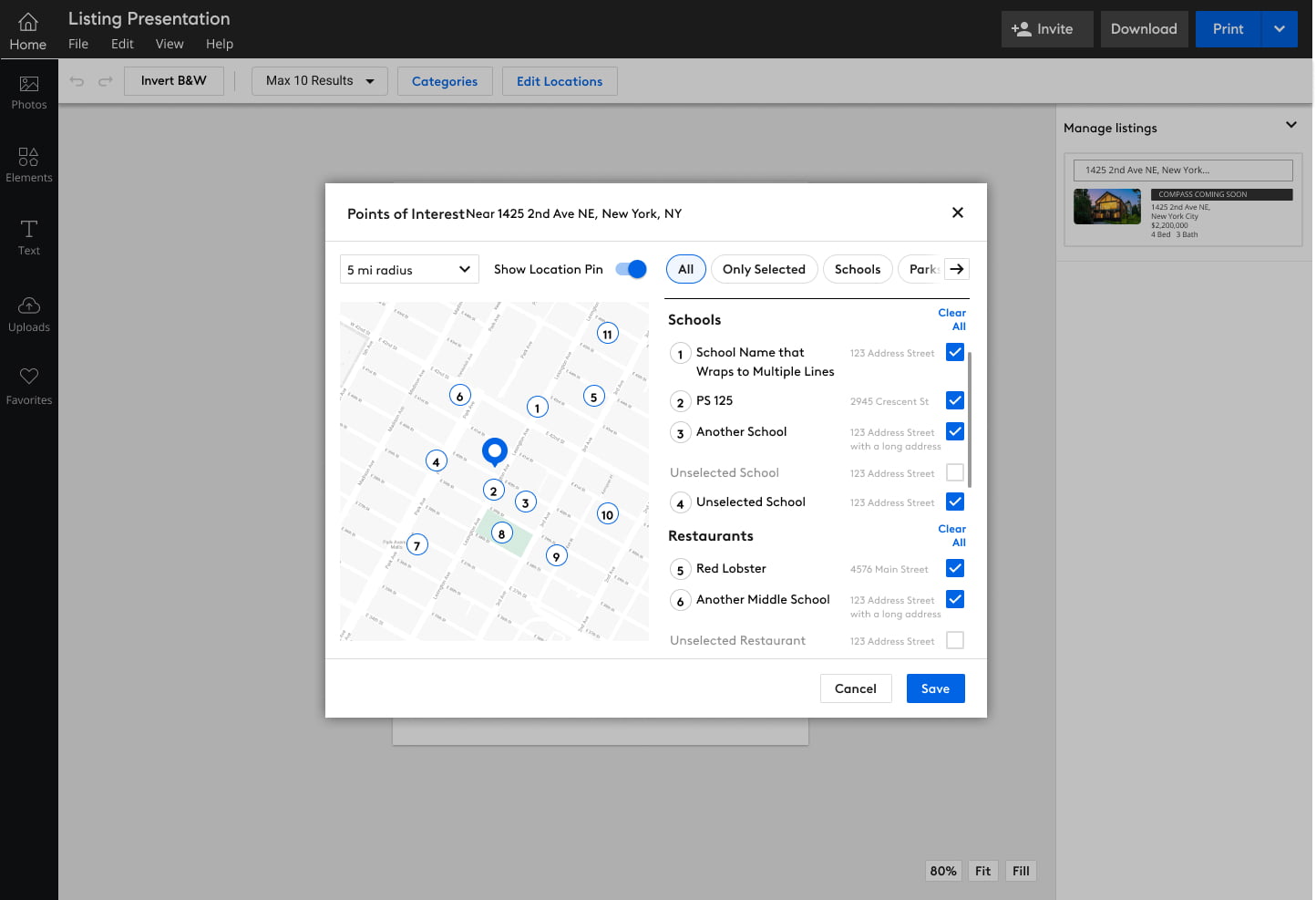Clear all selected Restaurants

[x=952, y=535]
